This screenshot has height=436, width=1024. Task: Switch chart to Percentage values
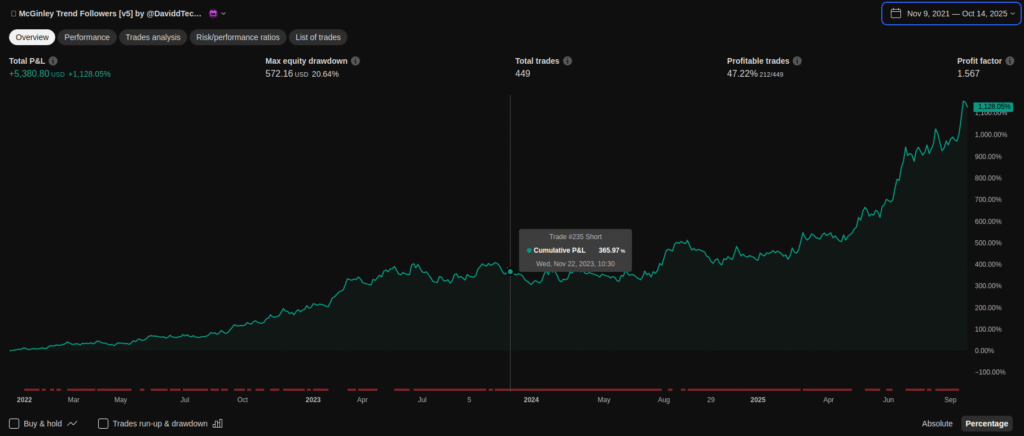(986, 423)
